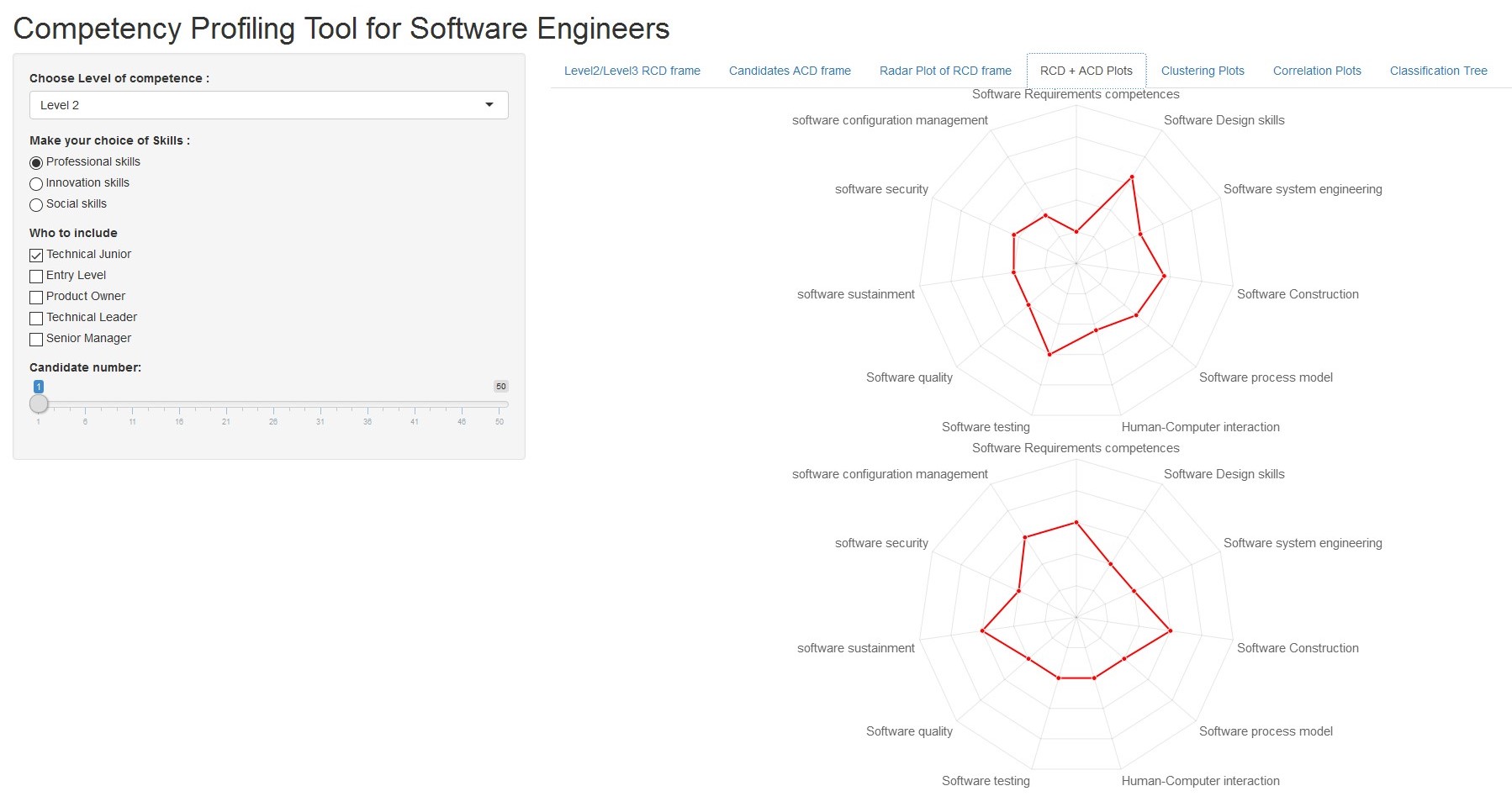
Task: Select the RCD + ACD Plots tab
Action: point(1085,71)
